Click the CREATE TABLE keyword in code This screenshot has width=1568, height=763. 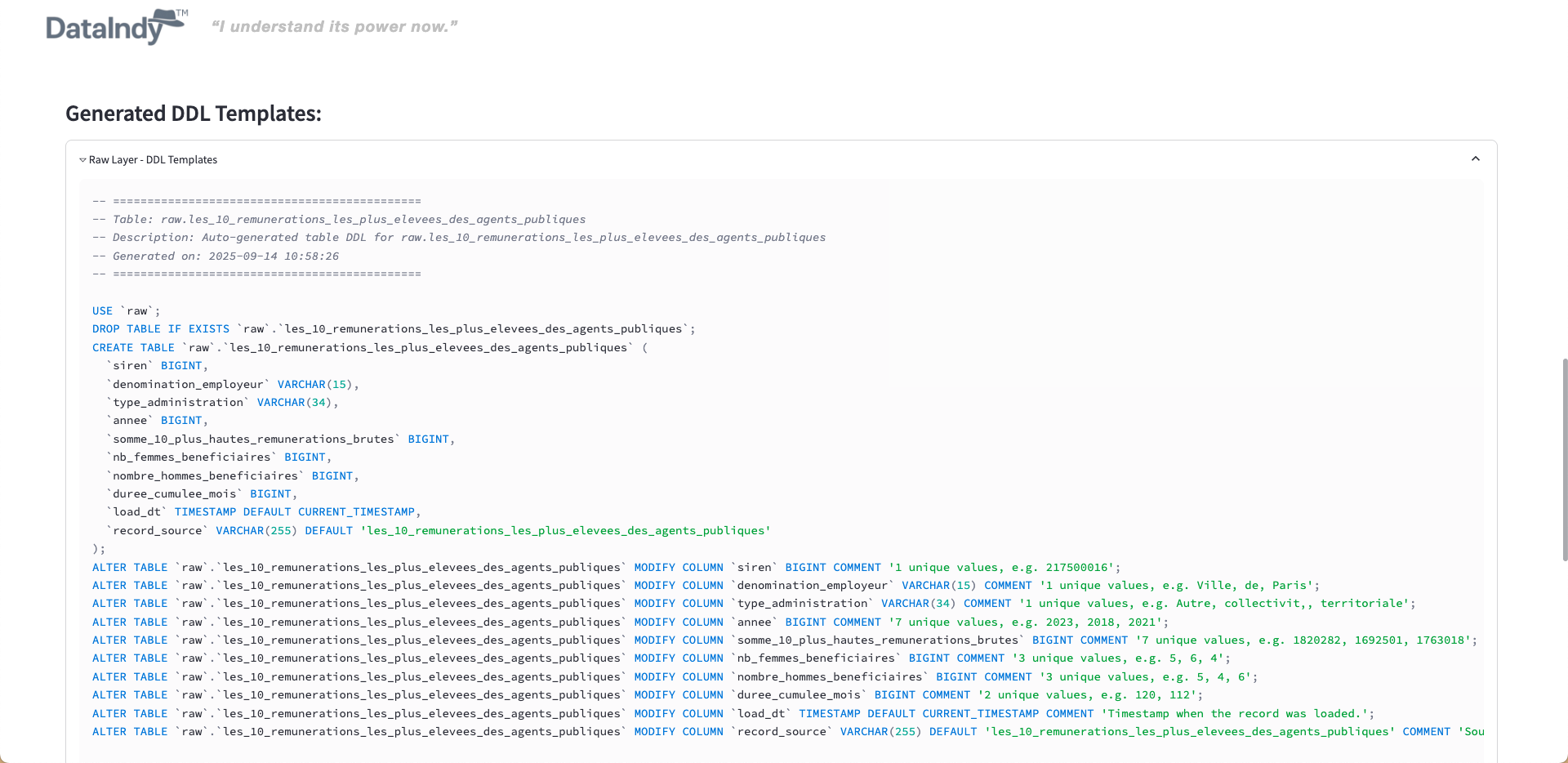[x=133, y=347]
